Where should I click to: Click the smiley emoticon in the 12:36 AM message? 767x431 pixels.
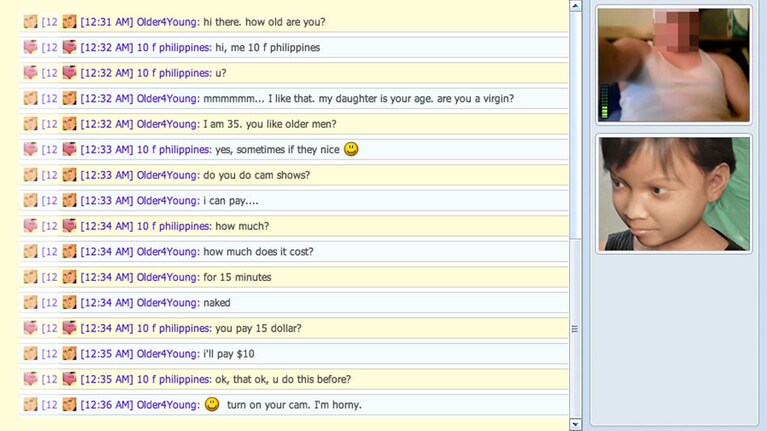pos(212,405)
